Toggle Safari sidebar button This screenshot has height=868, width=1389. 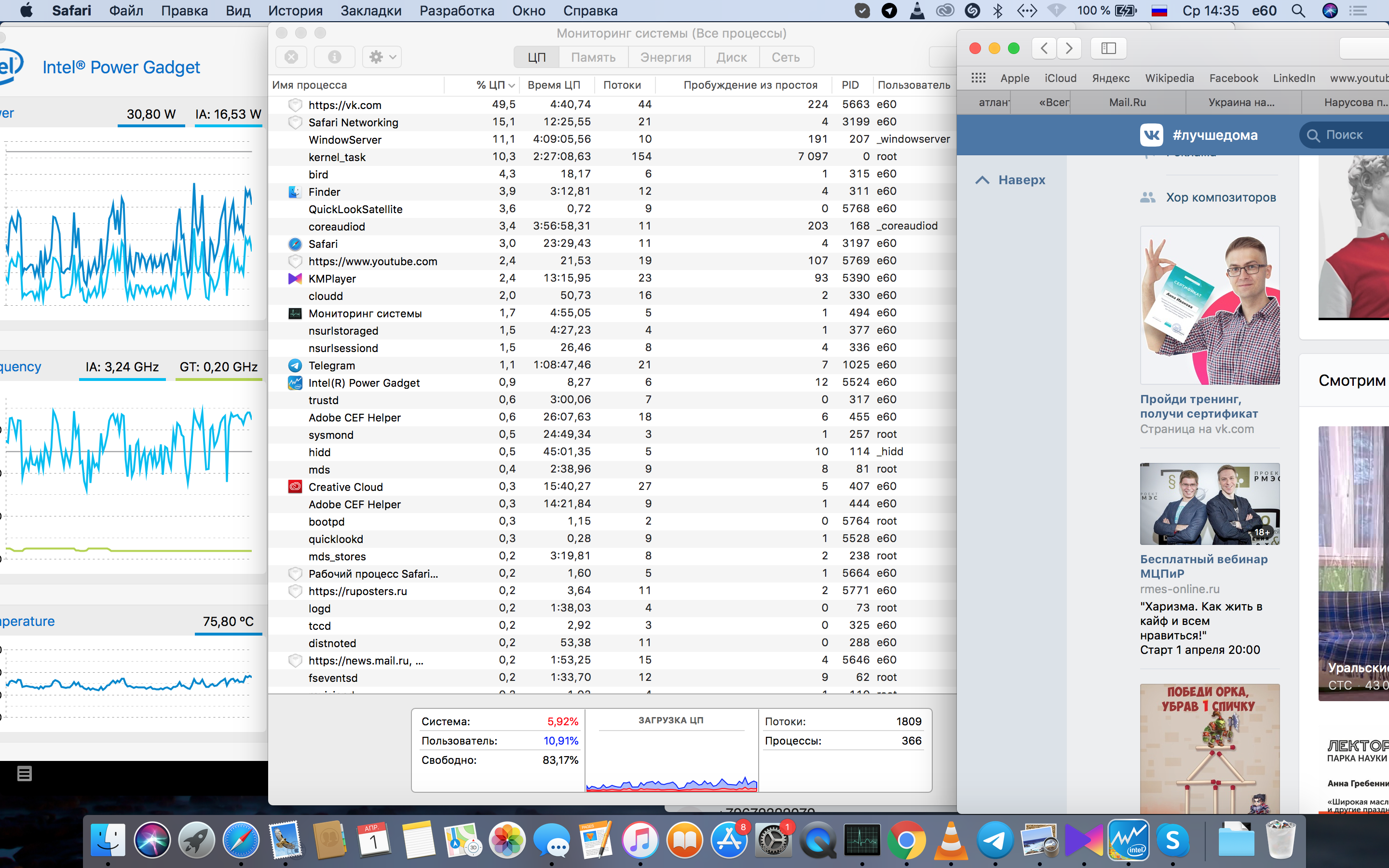(x=1108, y=48)
